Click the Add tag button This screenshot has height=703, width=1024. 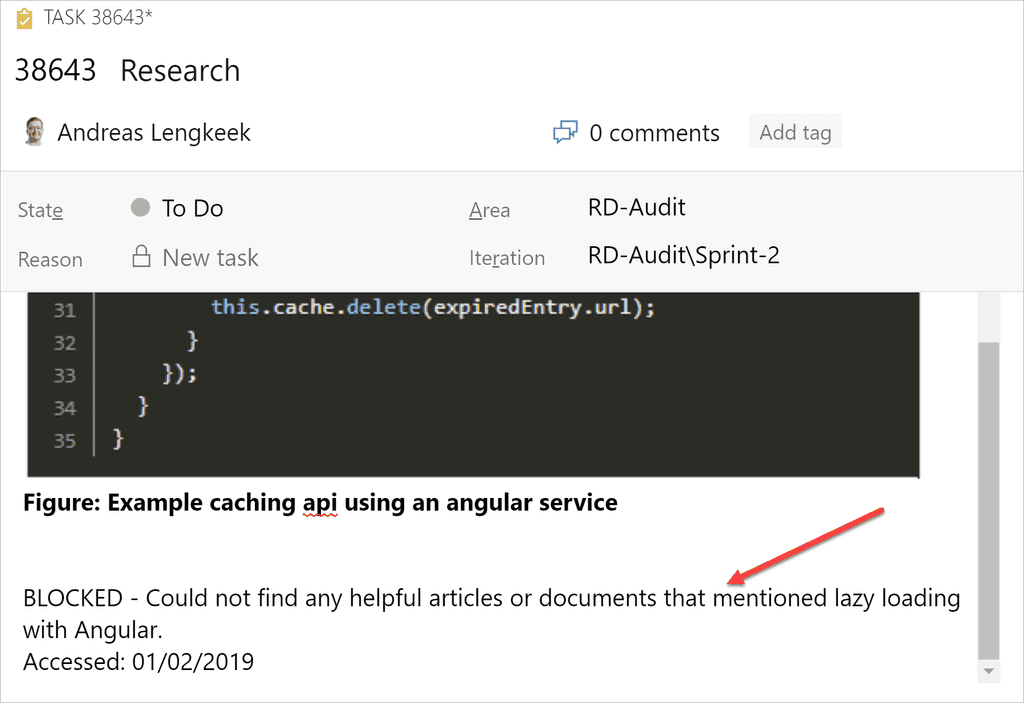795,133
